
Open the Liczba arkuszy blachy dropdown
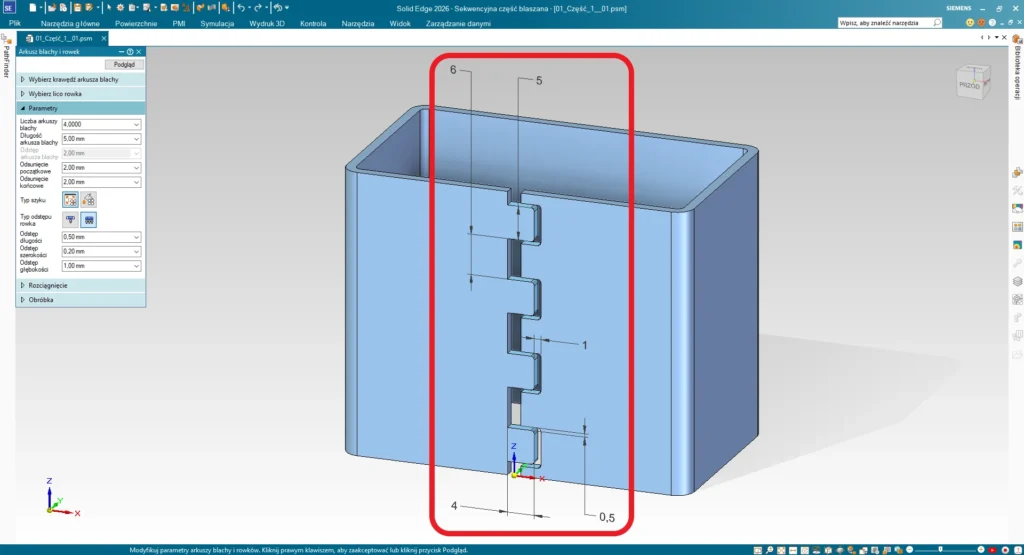coord(136,124)
